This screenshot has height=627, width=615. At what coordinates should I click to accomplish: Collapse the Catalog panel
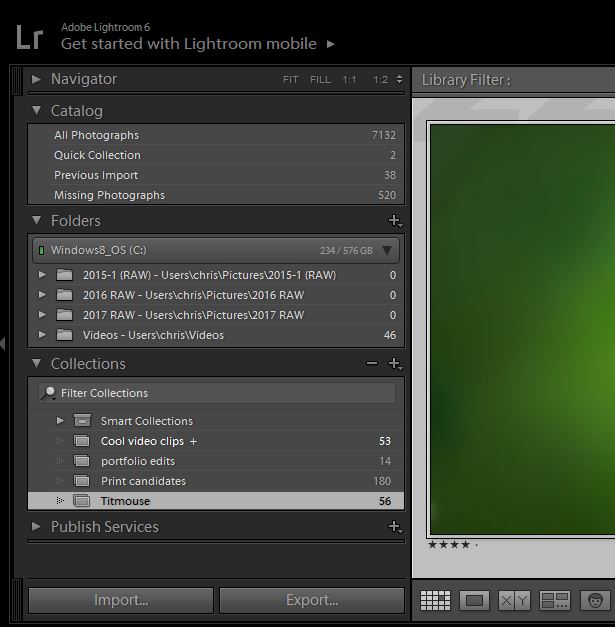click(37, 111)
